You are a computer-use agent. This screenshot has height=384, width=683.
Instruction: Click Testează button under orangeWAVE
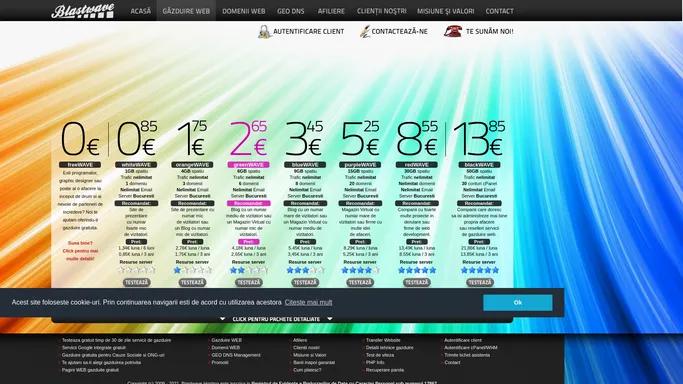(x=193, y=283)
